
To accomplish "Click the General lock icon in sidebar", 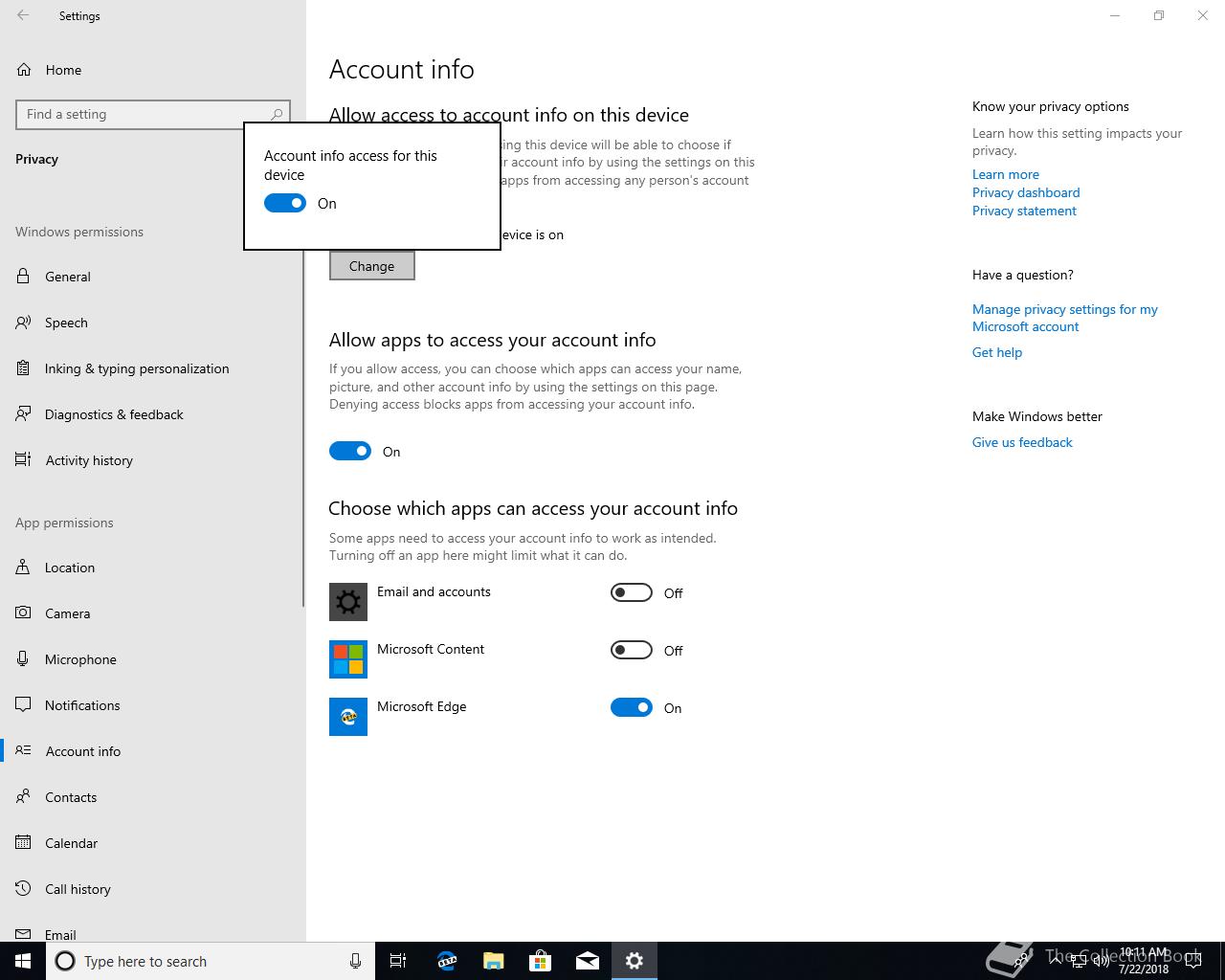I will coord(23,277).
